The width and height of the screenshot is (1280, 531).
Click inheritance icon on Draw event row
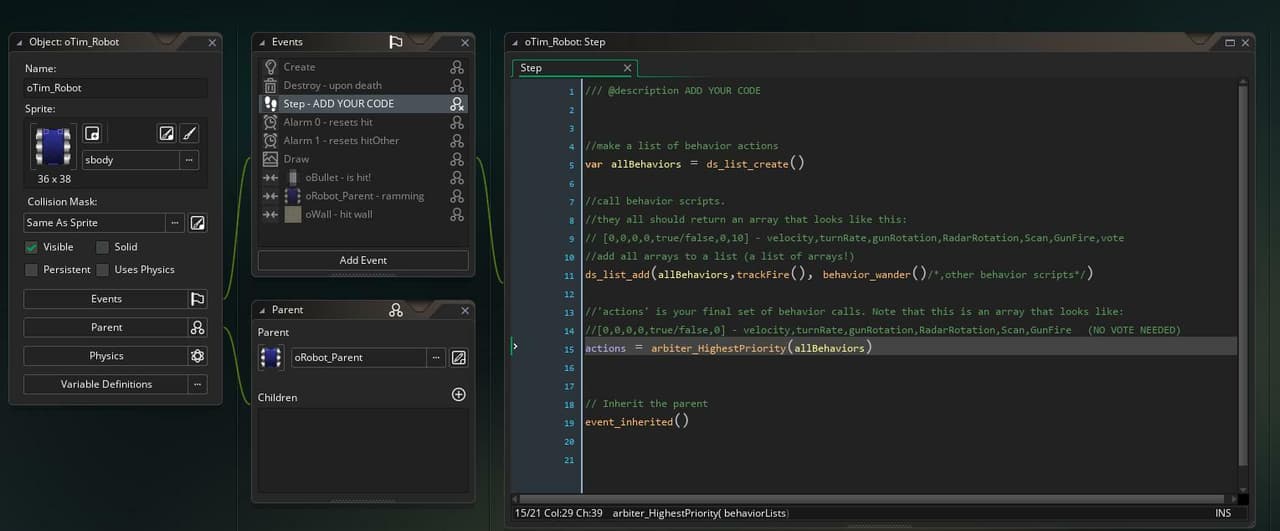457,159
